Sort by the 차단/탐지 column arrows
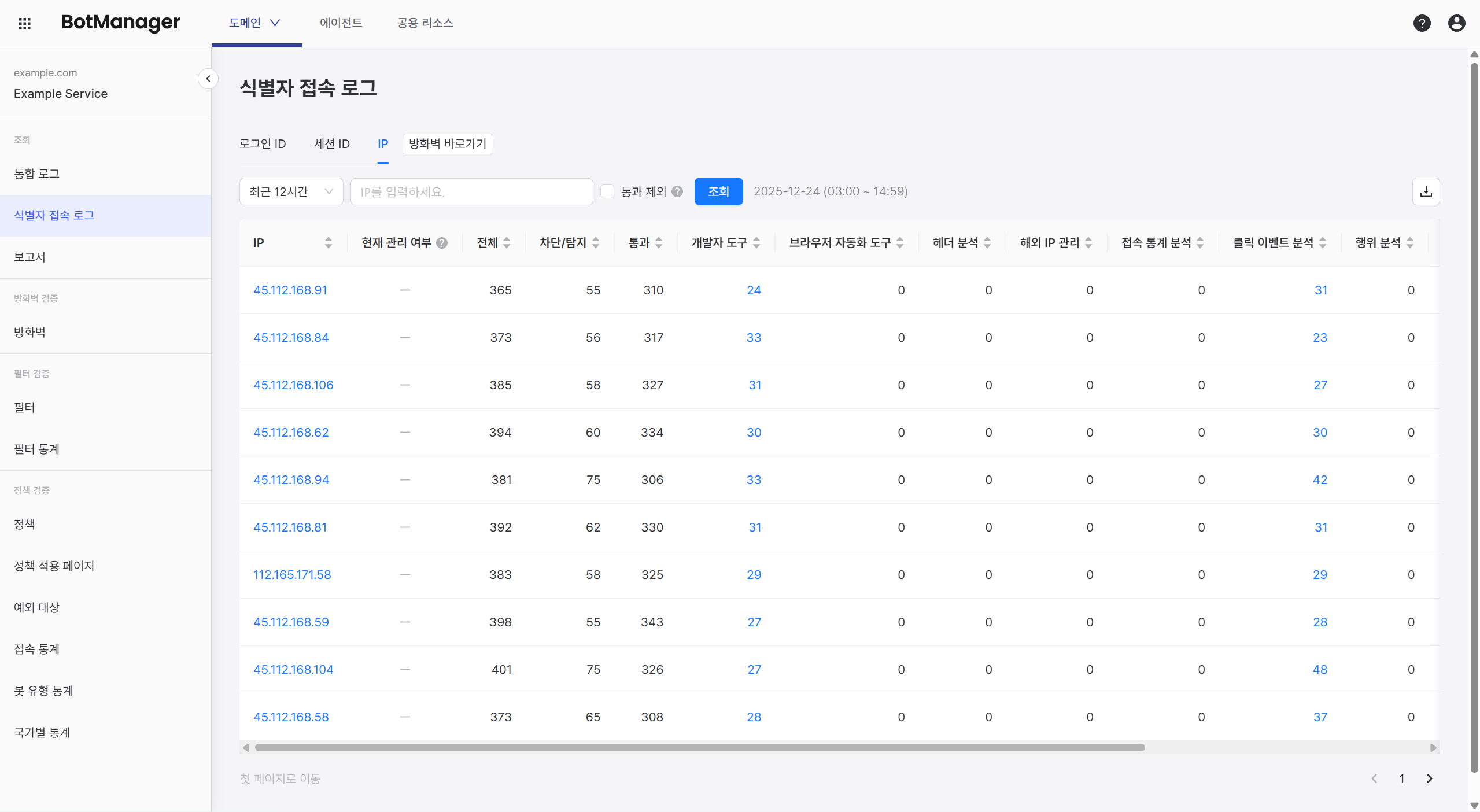This screenshot has width=1480, height=812. point(596,243)
